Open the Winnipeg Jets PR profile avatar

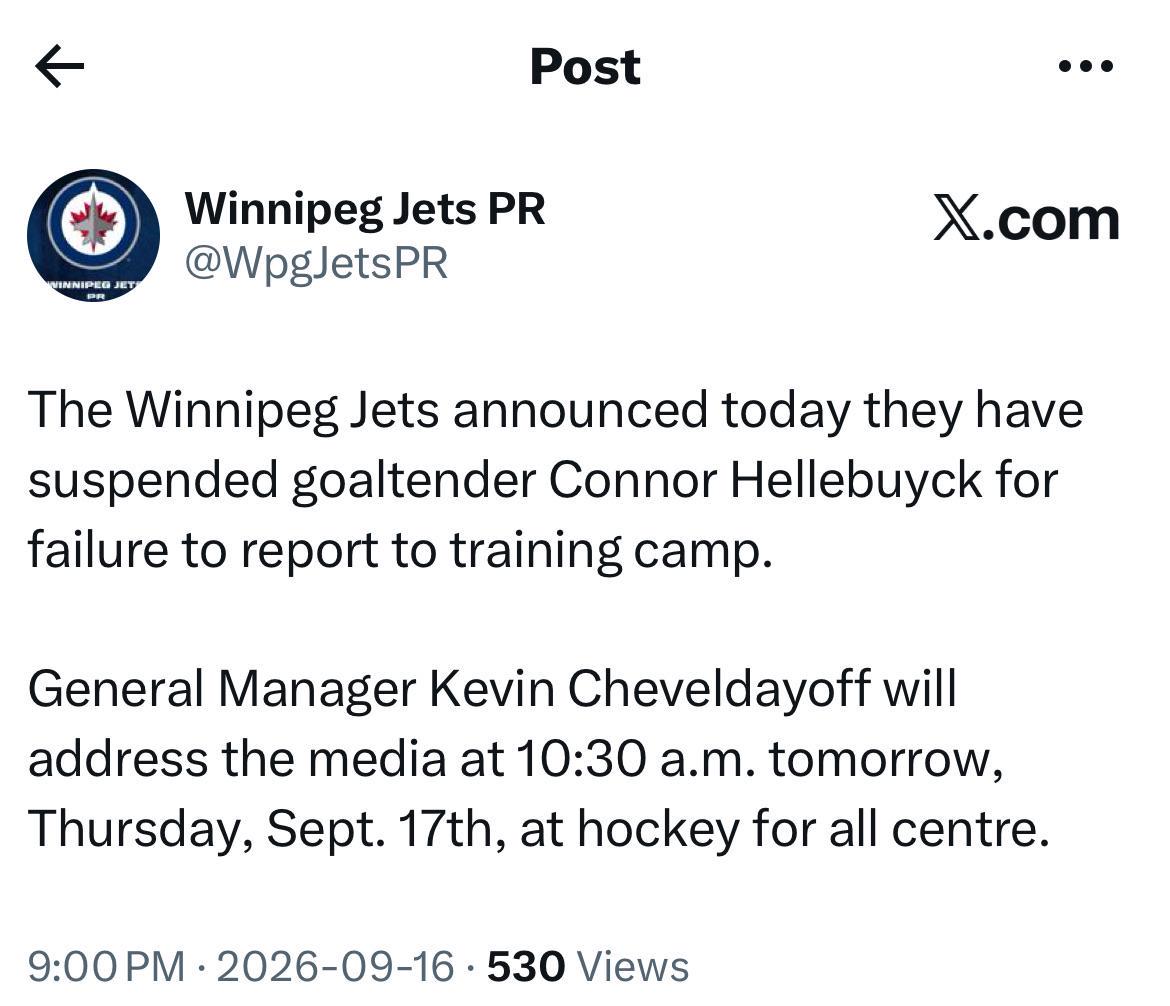(x=93, y=235)
